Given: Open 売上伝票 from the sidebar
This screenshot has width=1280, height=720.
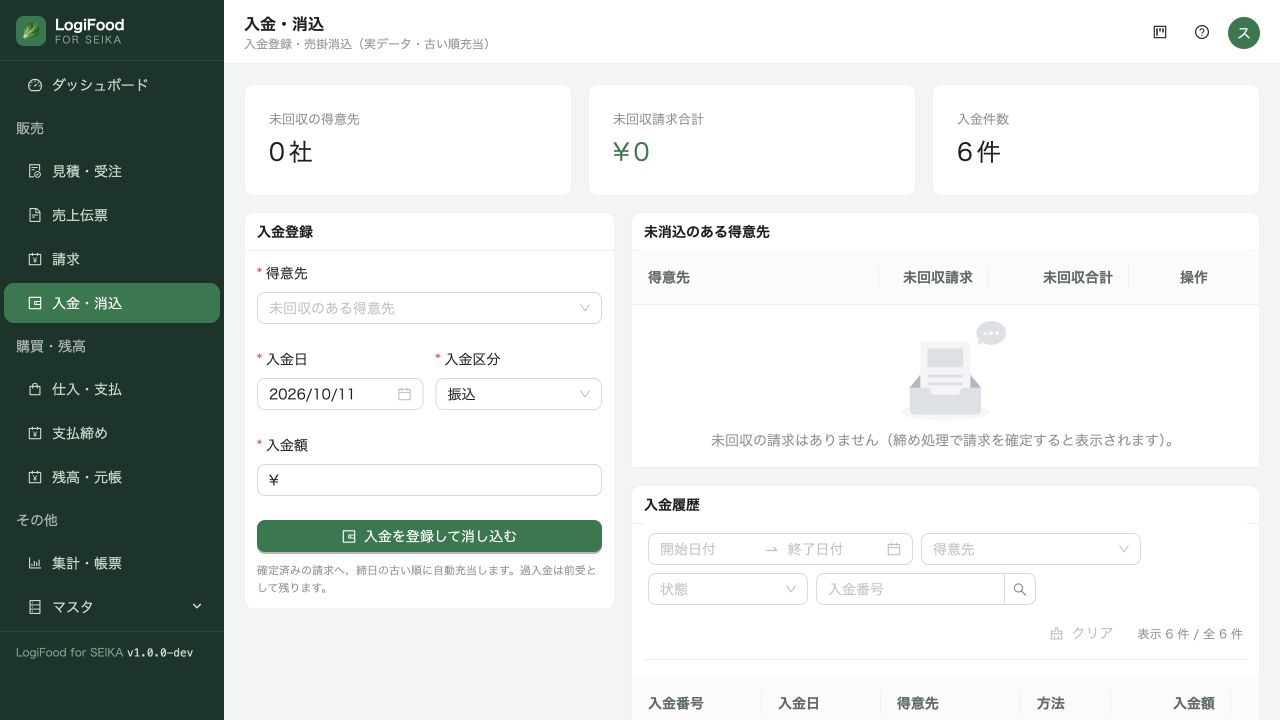Looking at the screenshot, I should pos(112,215).
